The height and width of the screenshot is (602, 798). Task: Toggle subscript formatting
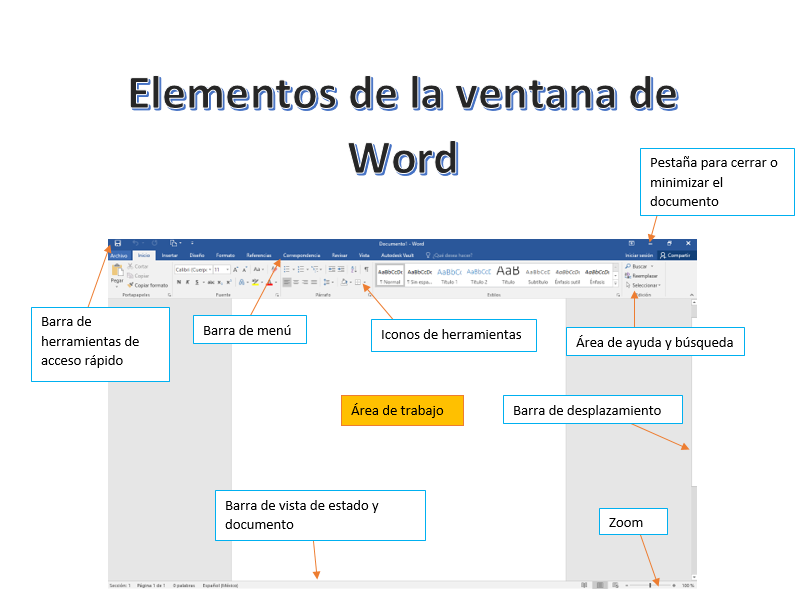click(220, 282)
